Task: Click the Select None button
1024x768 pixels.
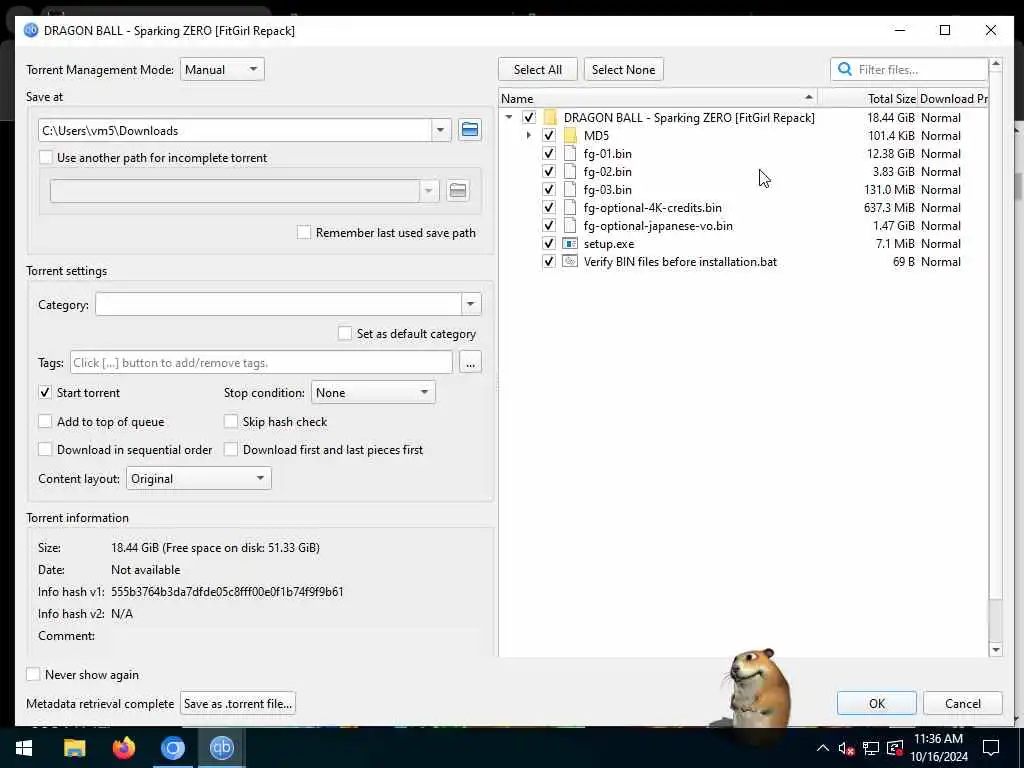Action: pos(623,69)
